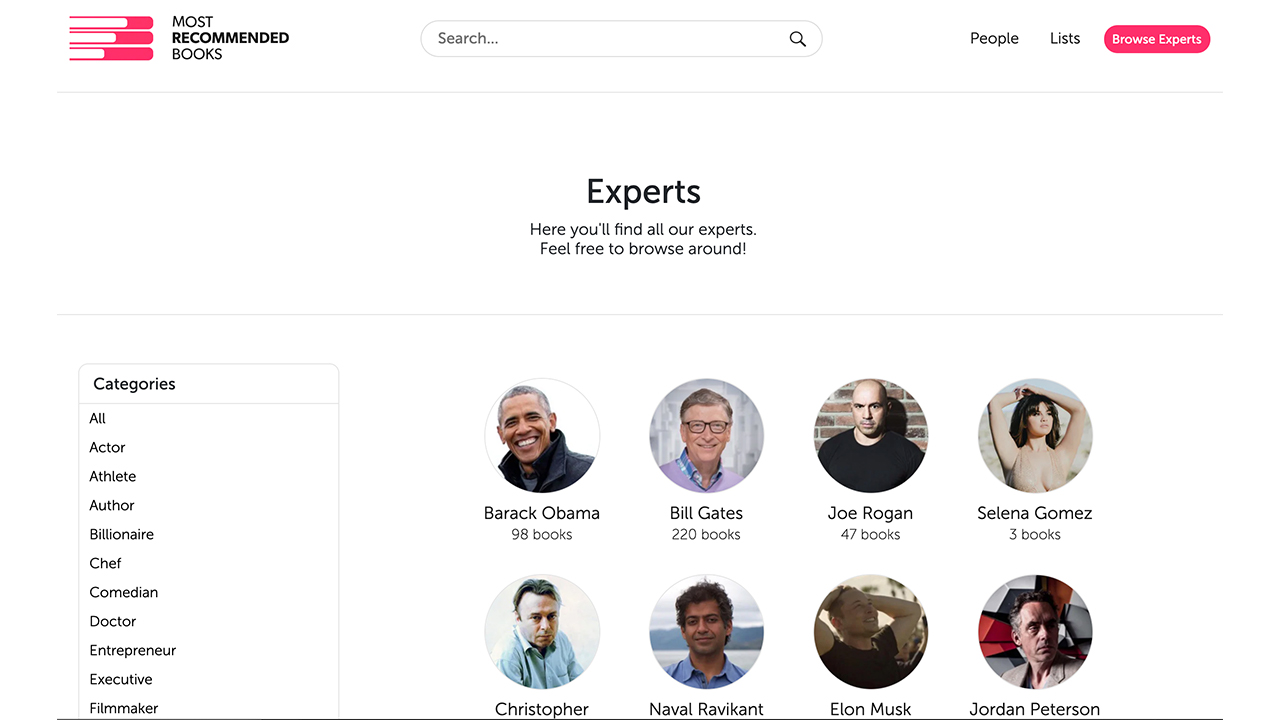Open Selena Gomez's profile picture
Screen dimensions: 1280x720
[1035, 436]
